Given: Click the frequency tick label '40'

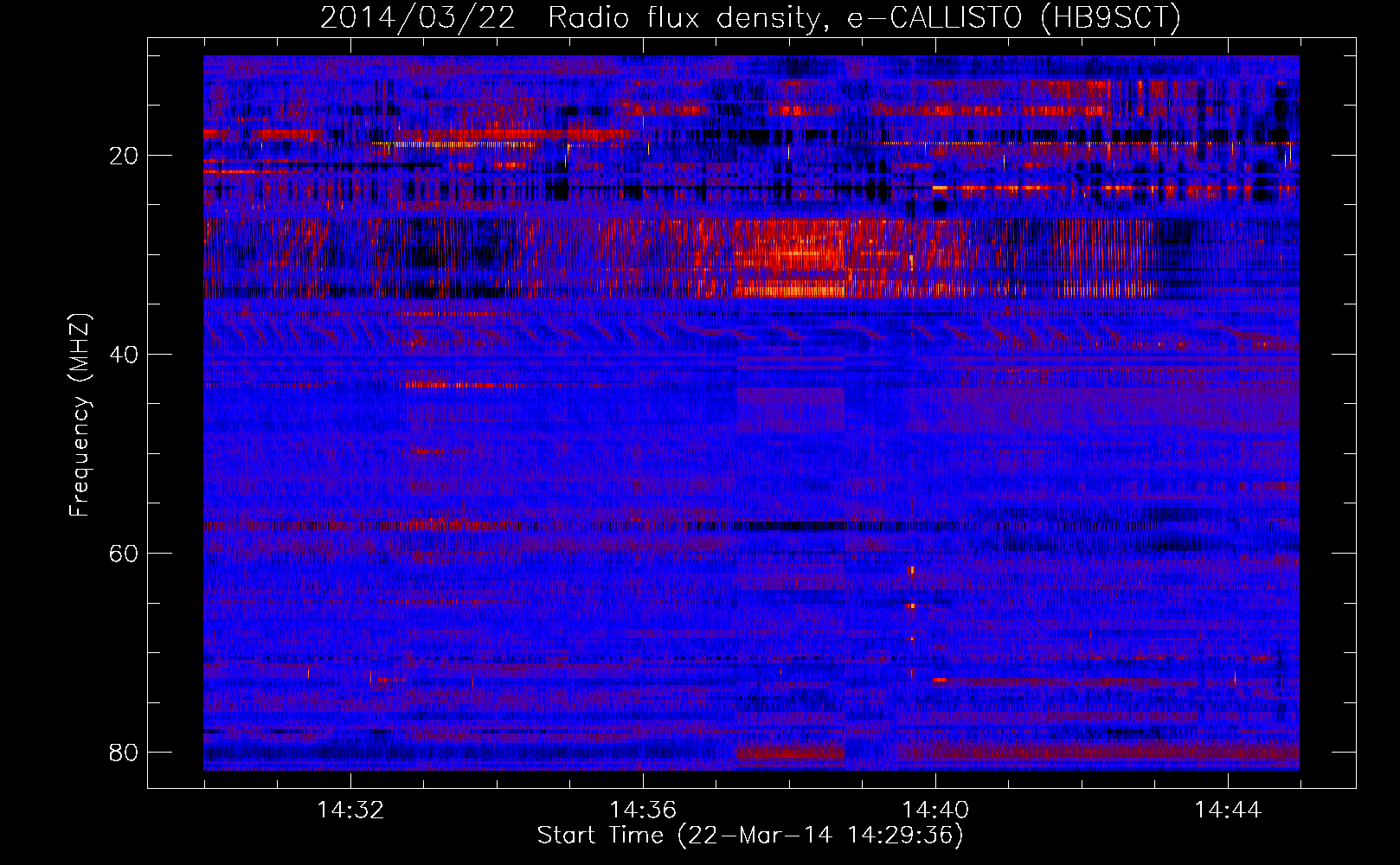Looking at the screenshot, I should coord(123,355).
